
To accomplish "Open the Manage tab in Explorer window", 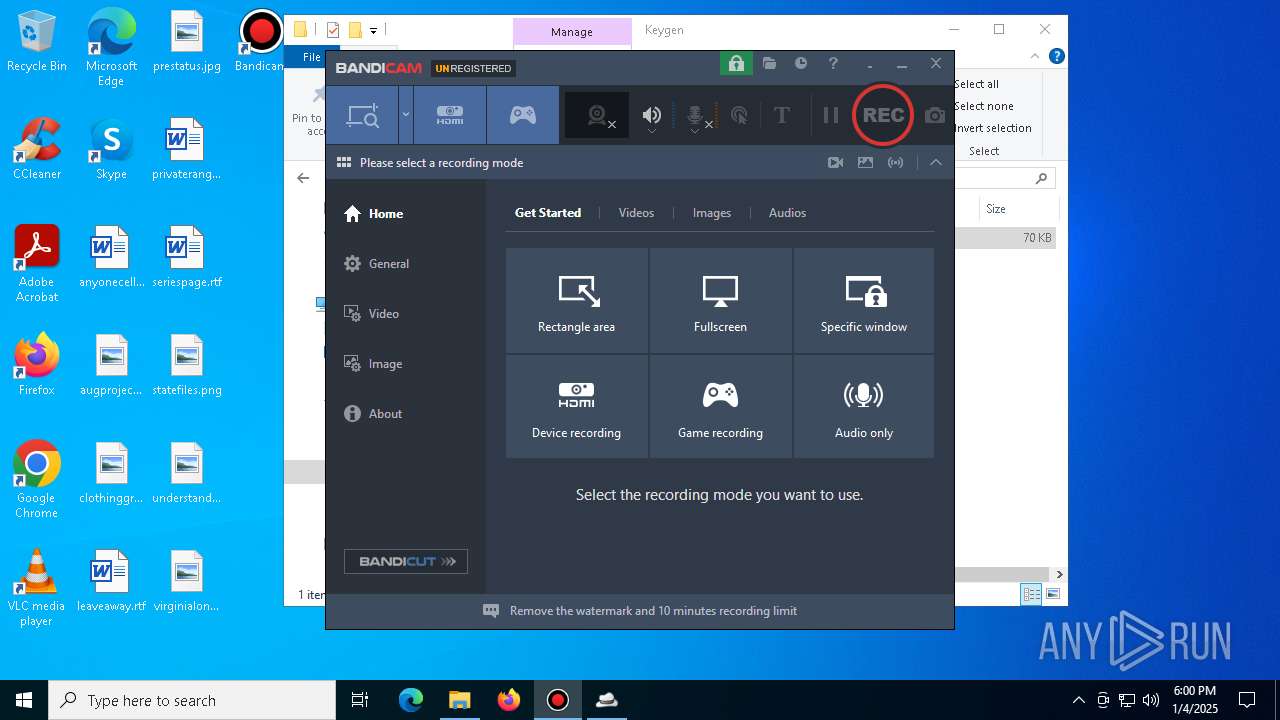I will [572, 32].
